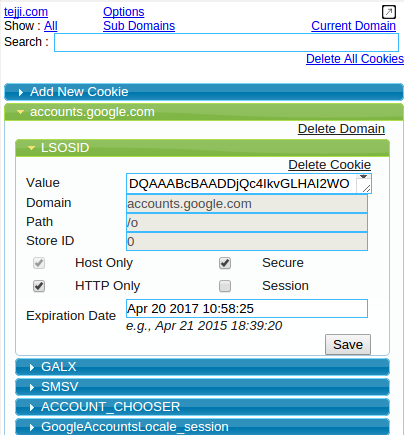Uncheck the HTTP Only checkbox
Viewport: 404px width, 435px height.
click(39, 286)
